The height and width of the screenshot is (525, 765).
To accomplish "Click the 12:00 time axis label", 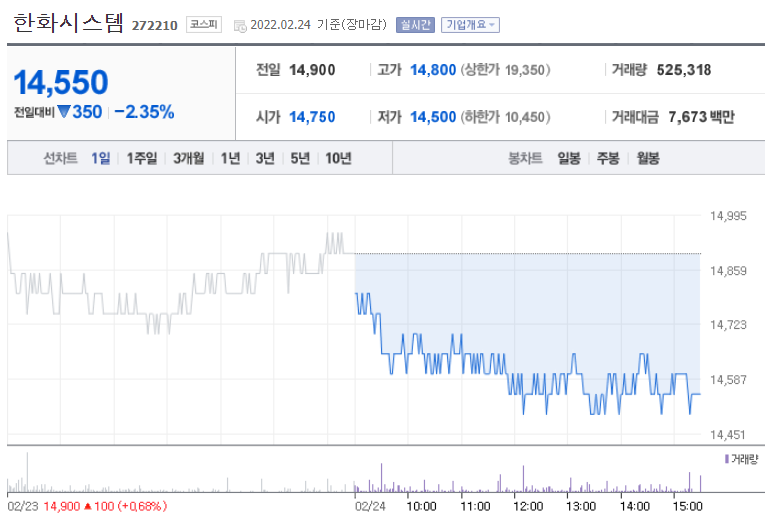I will tap(528, 506).
